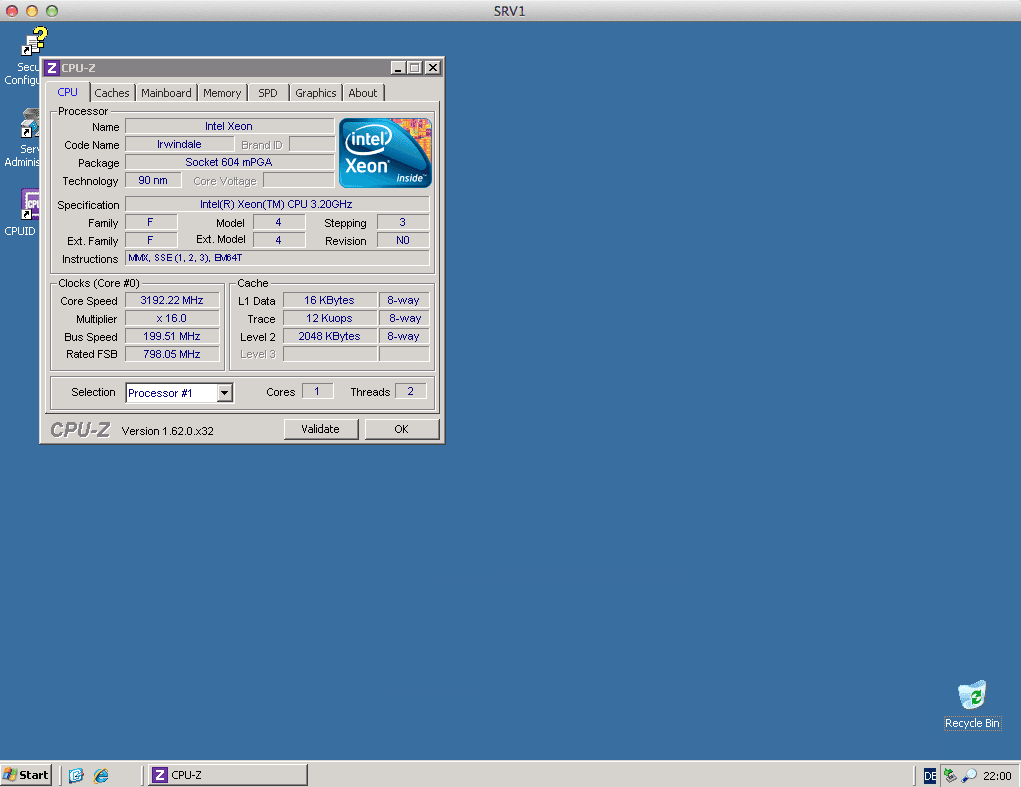The height and width of the screenshot is (787, 1021).
Task: Click the 12 Kuops trace cache value
Action: (x=329, y=318)
